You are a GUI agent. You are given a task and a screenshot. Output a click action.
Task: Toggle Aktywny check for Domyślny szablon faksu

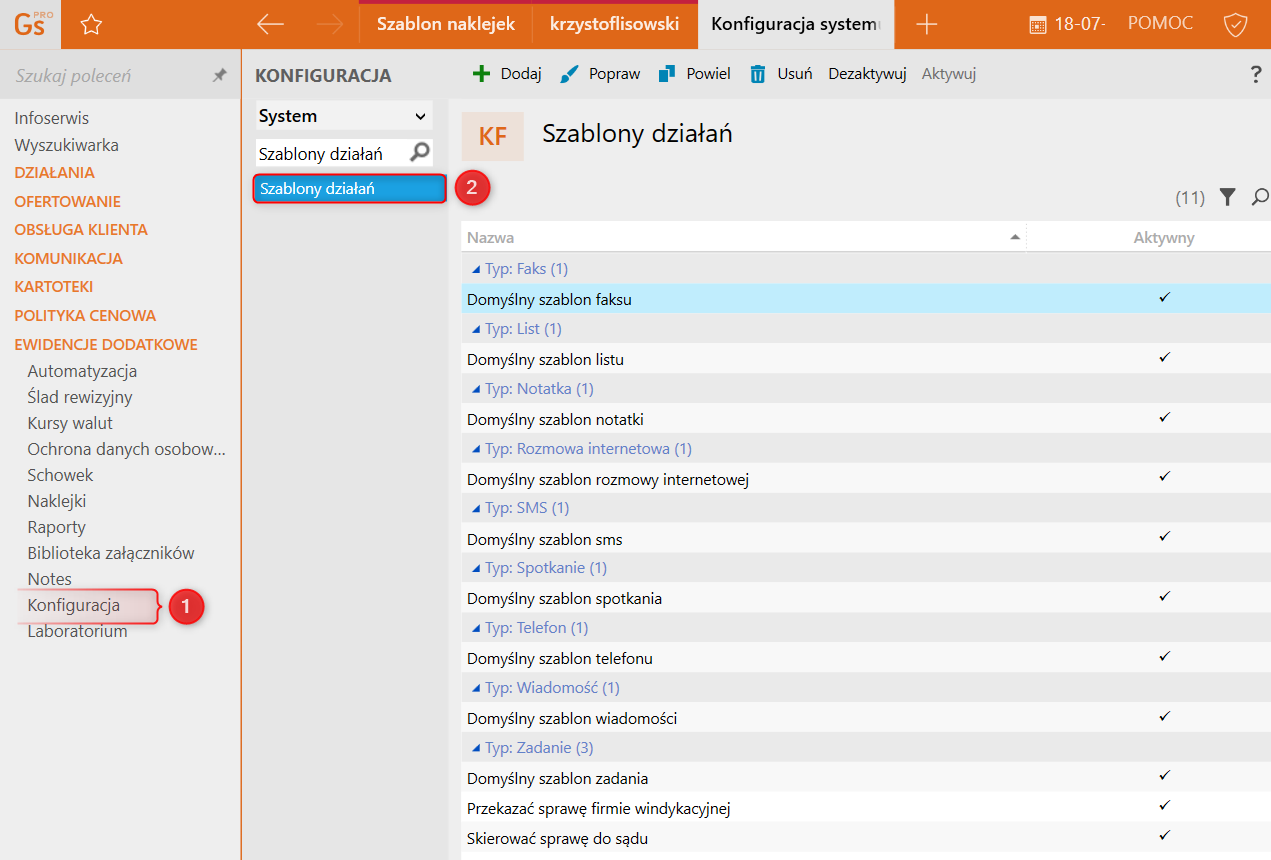[1164, 298]
